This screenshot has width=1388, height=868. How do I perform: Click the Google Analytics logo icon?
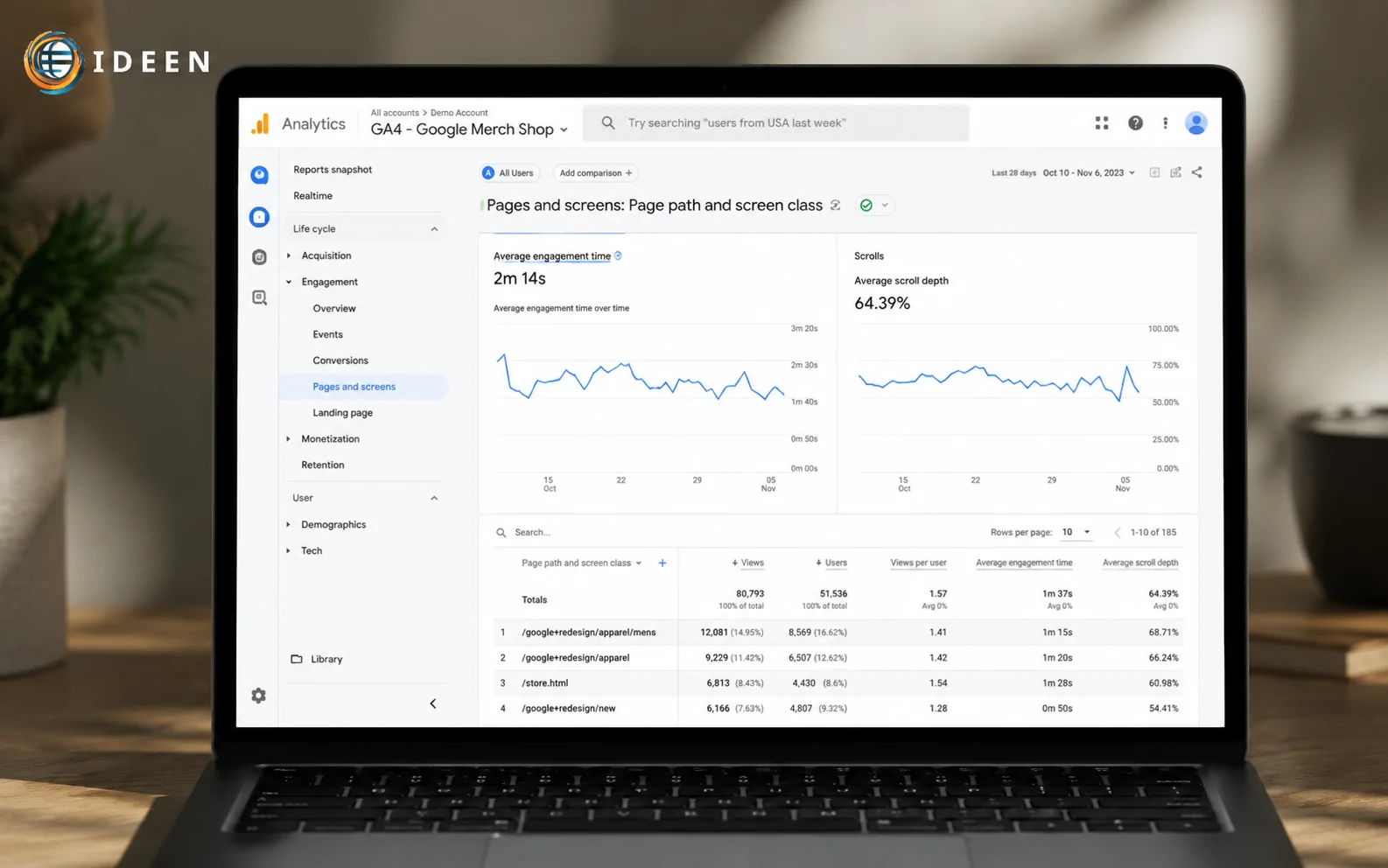(260, 123)
